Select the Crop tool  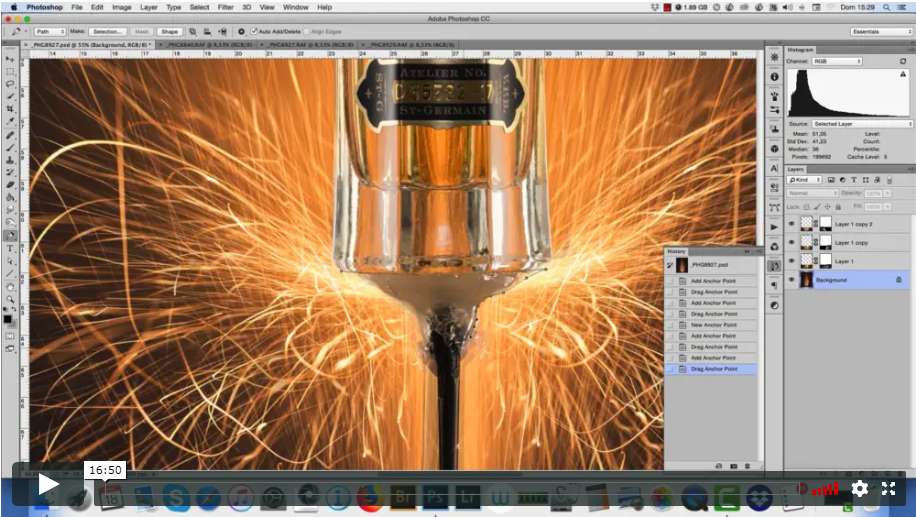[x=10, y=109]
